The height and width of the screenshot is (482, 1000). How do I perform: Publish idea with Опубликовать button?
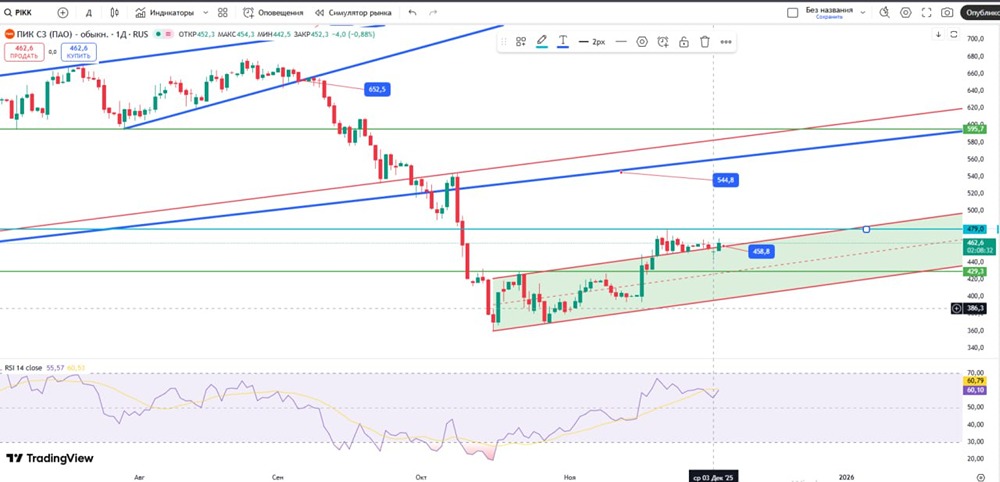tap(981, 12)
